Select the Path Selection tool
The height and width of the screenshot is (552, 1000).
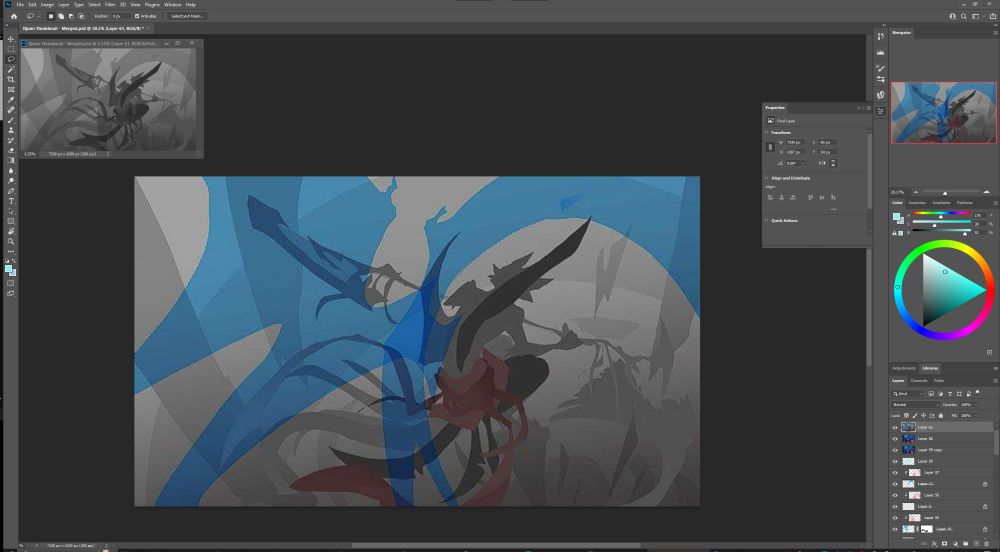[11, 211]
